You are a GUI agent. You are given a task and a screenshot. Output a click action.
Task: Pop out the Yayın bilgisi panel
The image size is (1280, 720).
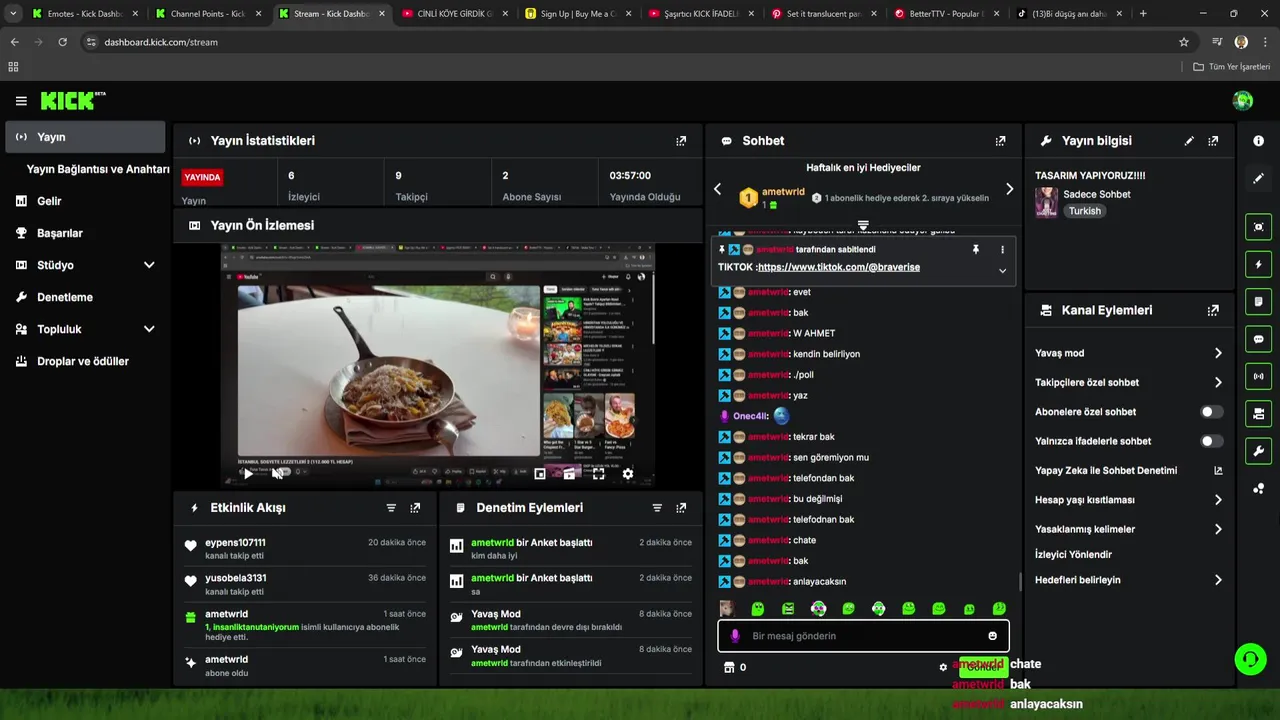coord(1213,141)
